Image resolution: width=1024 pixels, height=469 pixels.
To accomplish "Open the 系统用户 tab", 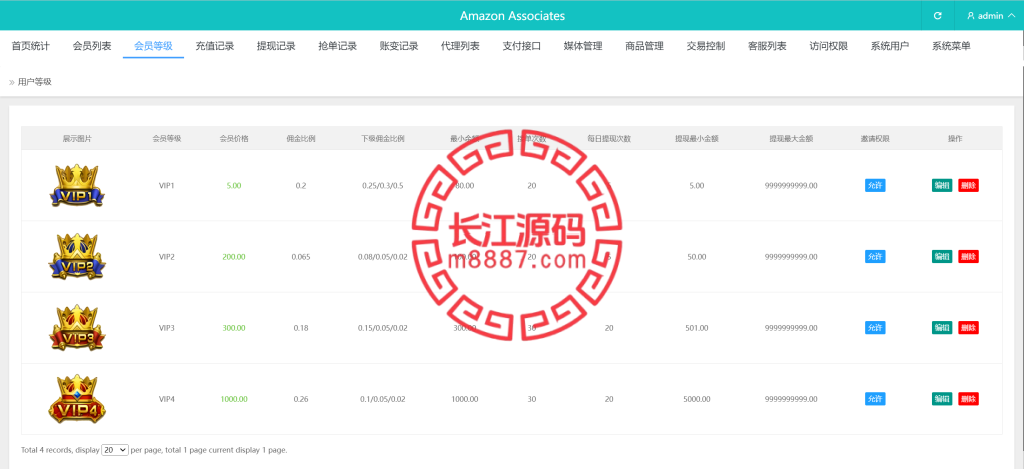I will click(x=890, y=46).
